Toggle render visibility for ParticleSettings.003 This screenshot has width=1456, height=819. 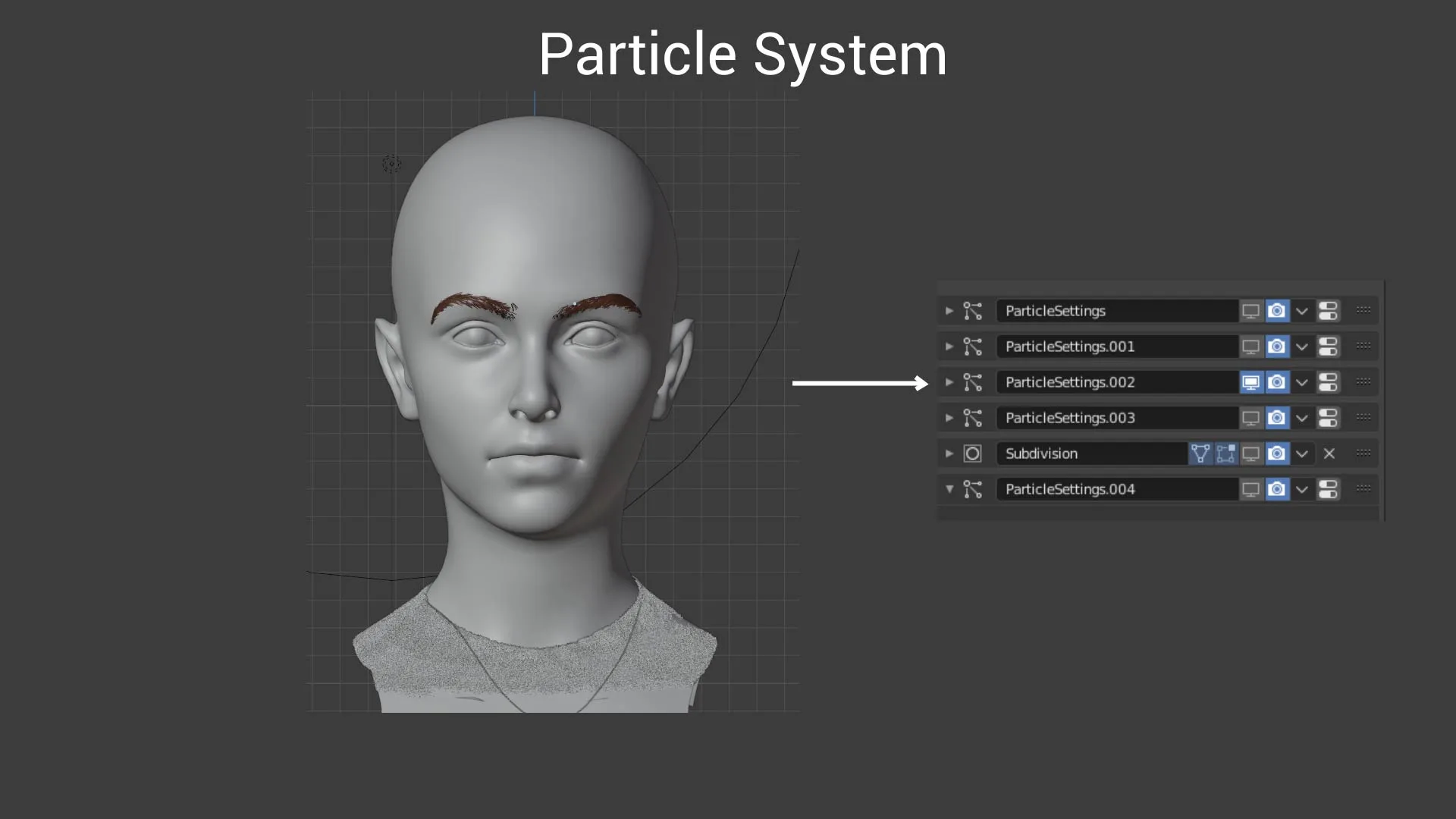(1277, 418)
